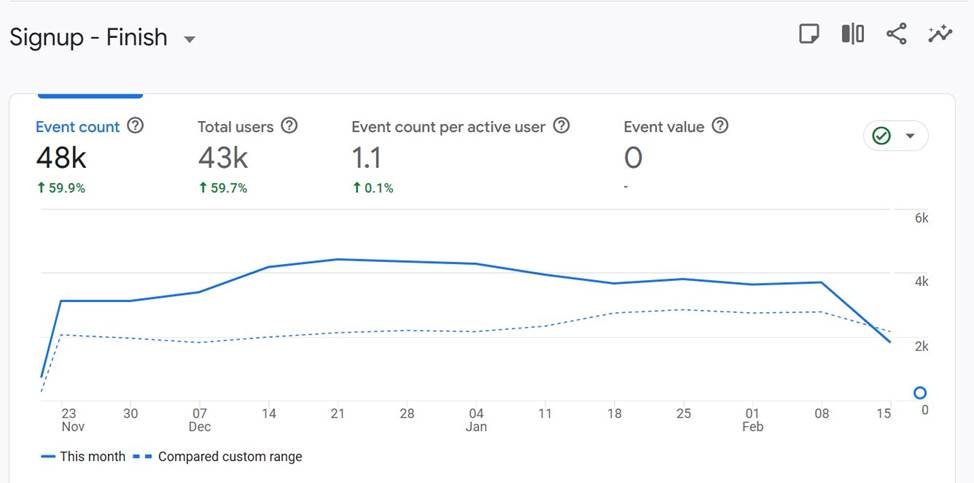Click help icon next to Total users

[x=289, y=126]
